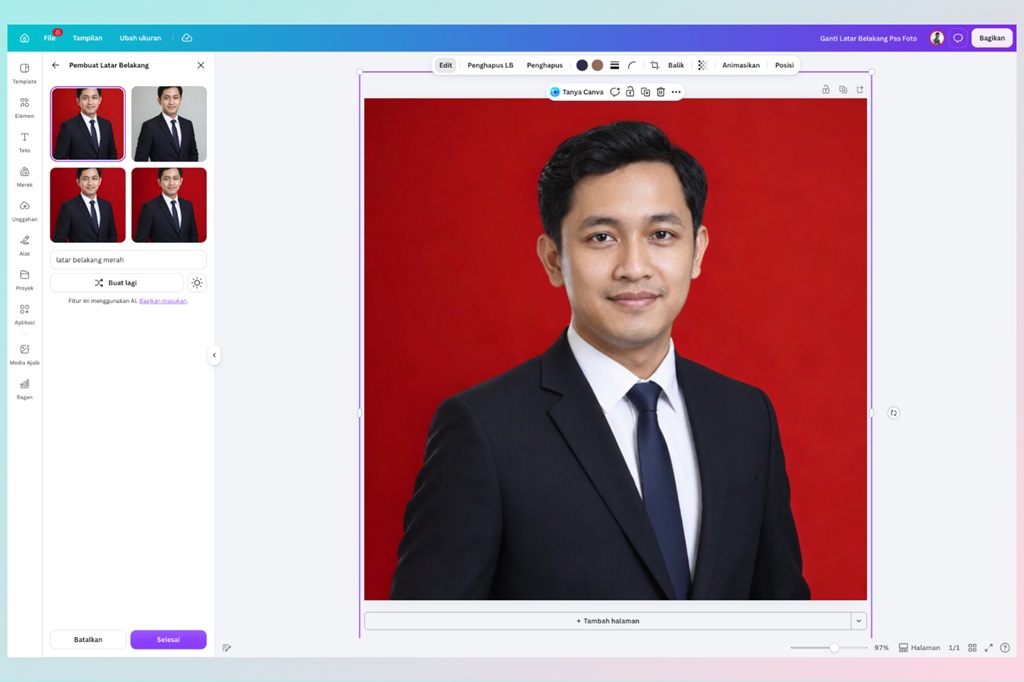Open the corner rounding icon
This screenshot has height=682, width=1024.
[x=632, y=65]
